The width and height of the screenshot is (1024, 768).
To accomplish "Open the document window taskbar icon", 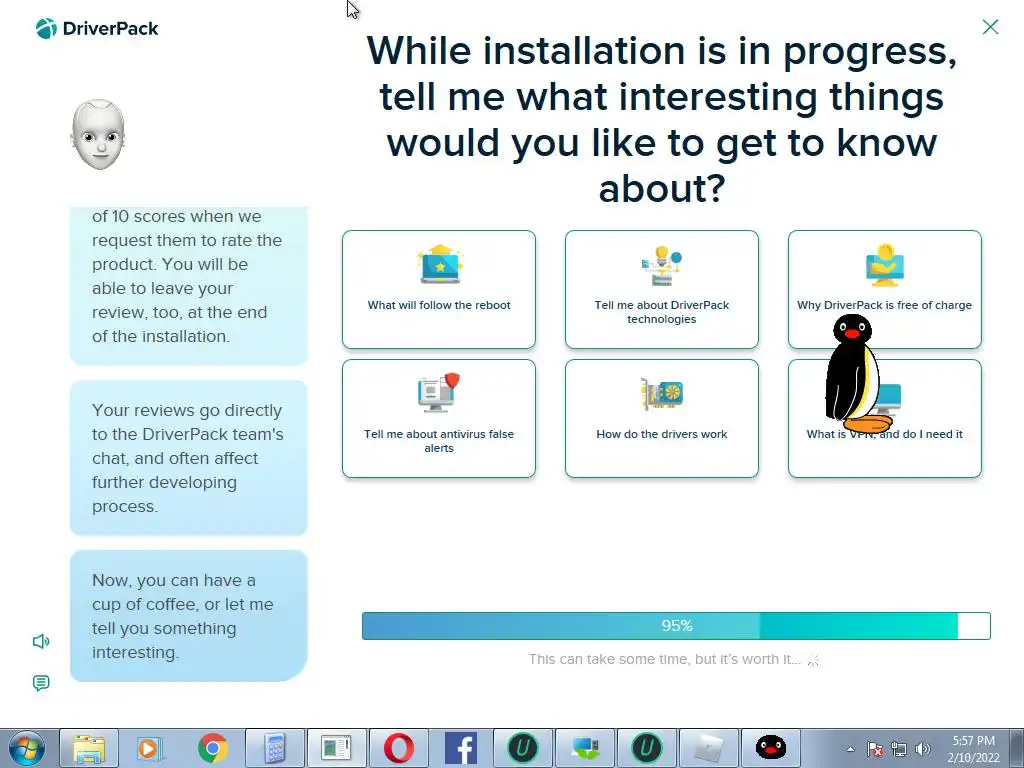I will click(336, 748).
